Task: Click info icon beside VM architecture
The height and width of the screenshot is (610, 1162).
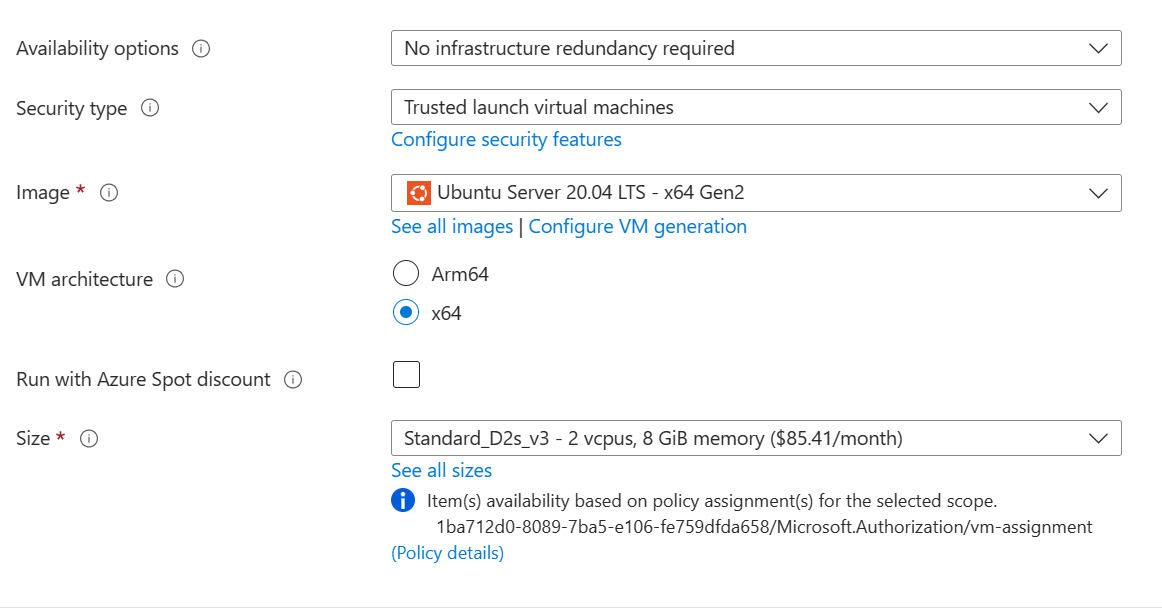Action: coord(175,279)
